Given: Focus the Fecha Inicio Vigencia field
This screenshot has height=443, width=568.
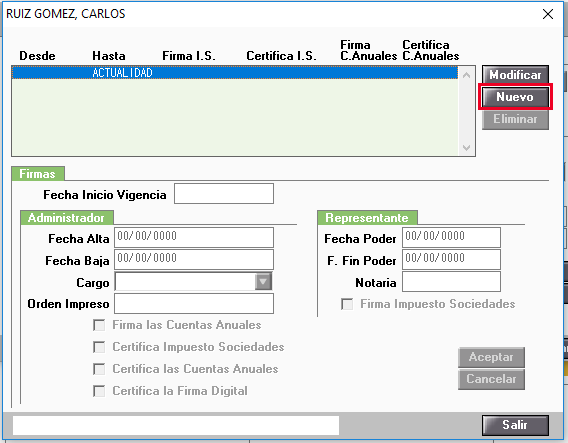Looking at the screenshot, I should point(224,194).
